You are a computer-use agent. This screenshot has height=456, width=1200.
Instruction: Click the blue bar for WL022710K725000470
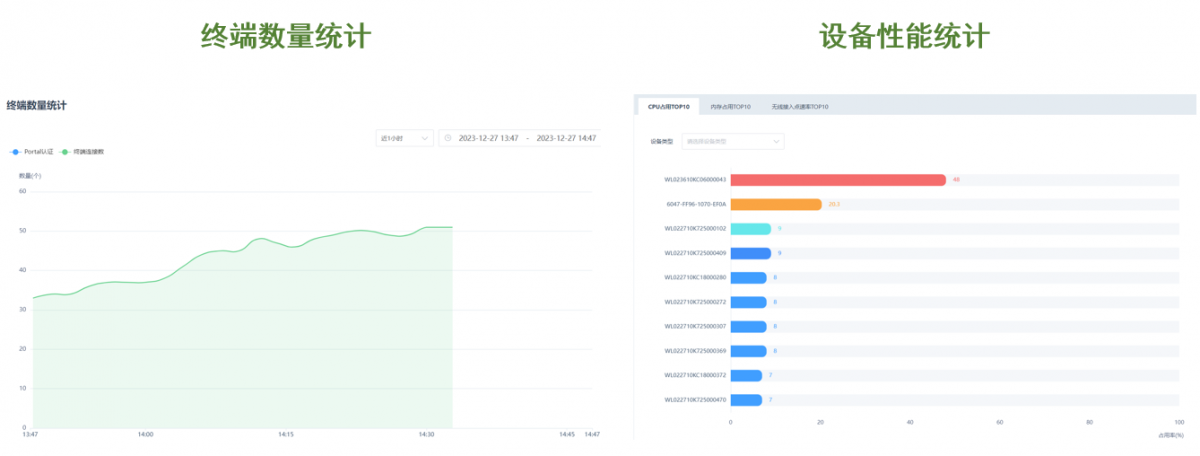click(x=746, y=400)
